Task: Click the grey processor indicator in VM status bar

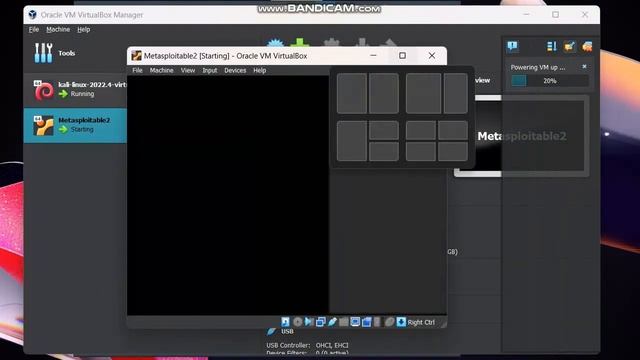Action: coord(377,322)
